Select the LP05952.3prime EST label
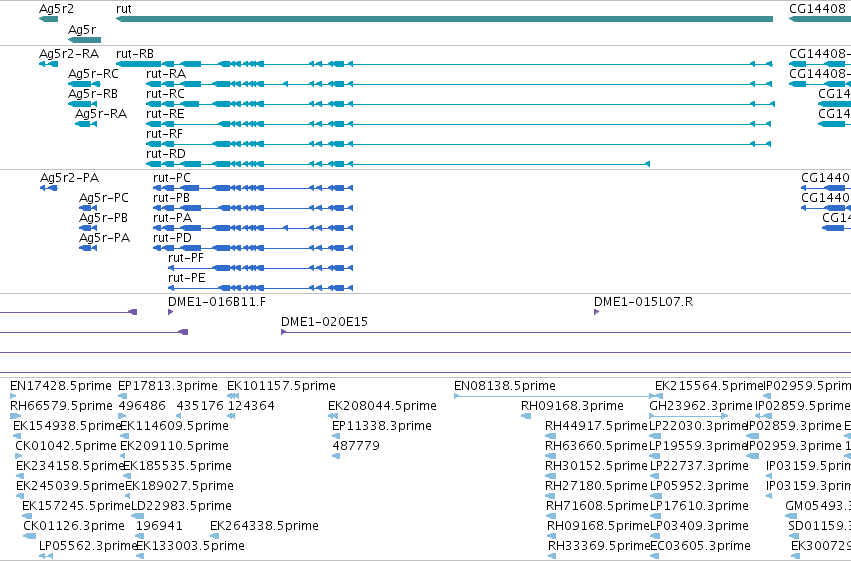 tap(699, 487)
